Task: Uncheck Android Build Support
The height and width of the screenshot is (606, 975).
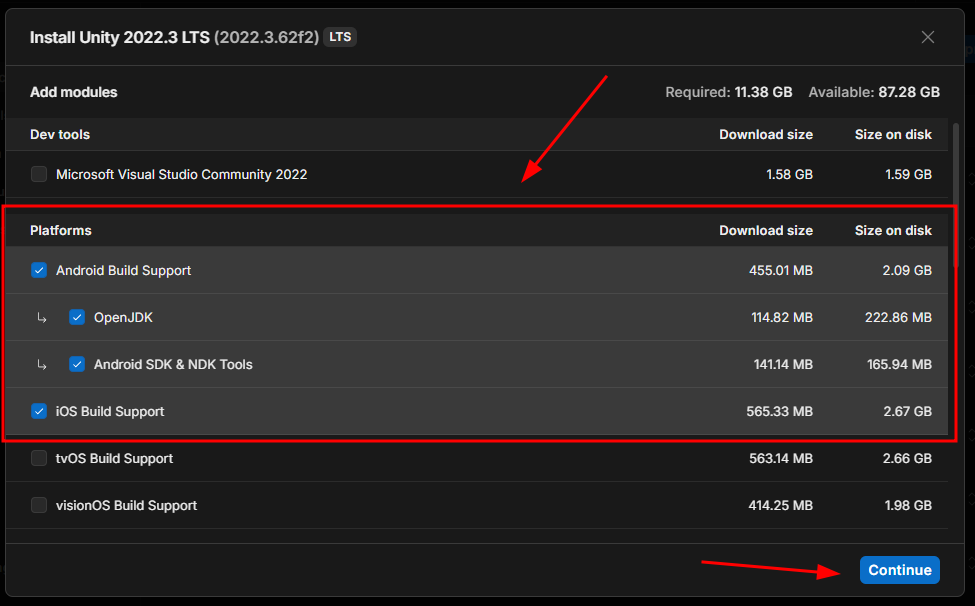Action: pyautogui.click(x=39, y=270)
